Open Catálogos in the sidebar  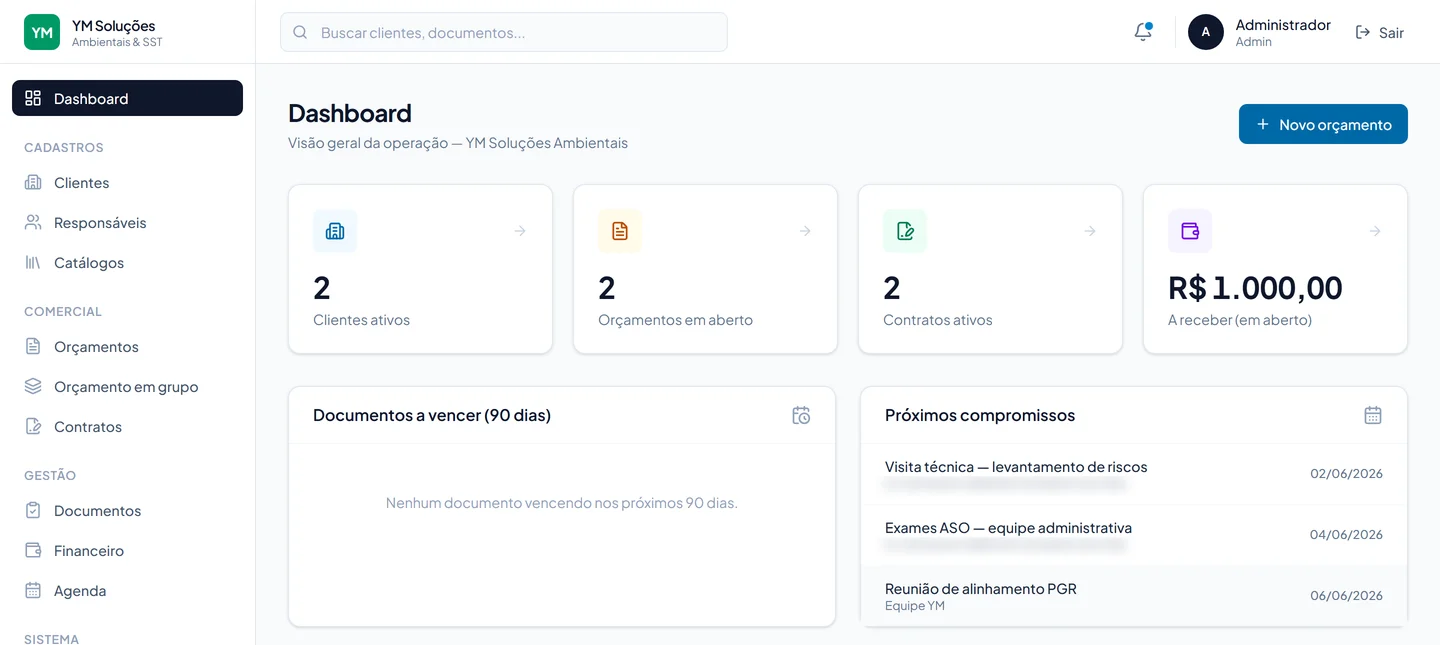tap(127, 262)
